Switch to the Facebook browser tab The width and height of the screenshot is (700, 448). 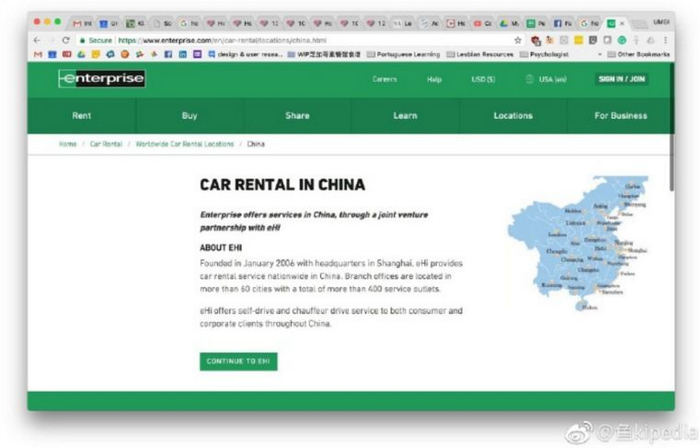[x=562, y=23]
